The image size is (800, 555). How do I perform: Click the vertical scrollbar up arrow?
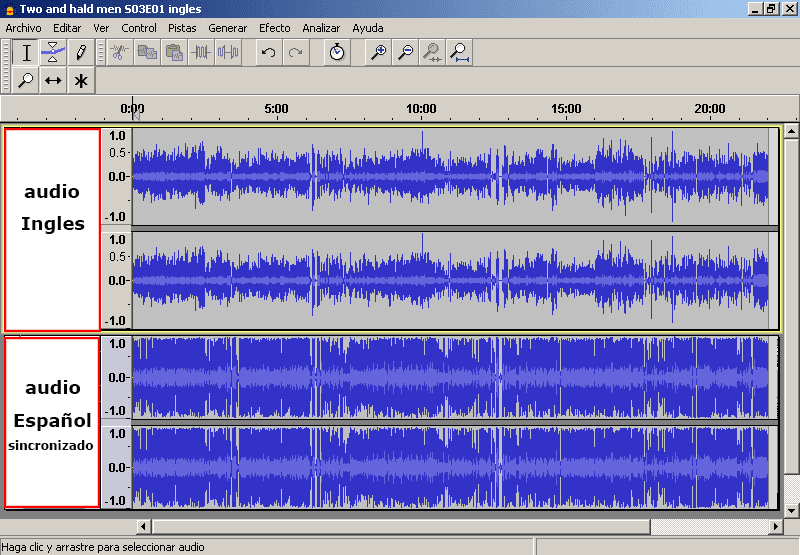pyautogui.click(x=791, y=131)
